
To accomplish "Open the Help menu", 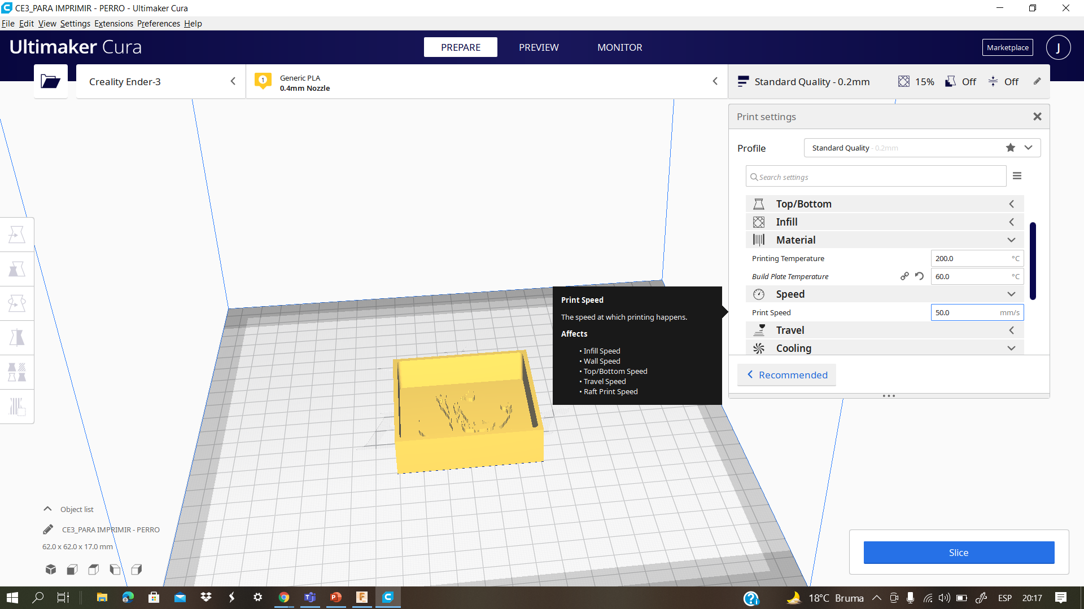I will (193, 24).
